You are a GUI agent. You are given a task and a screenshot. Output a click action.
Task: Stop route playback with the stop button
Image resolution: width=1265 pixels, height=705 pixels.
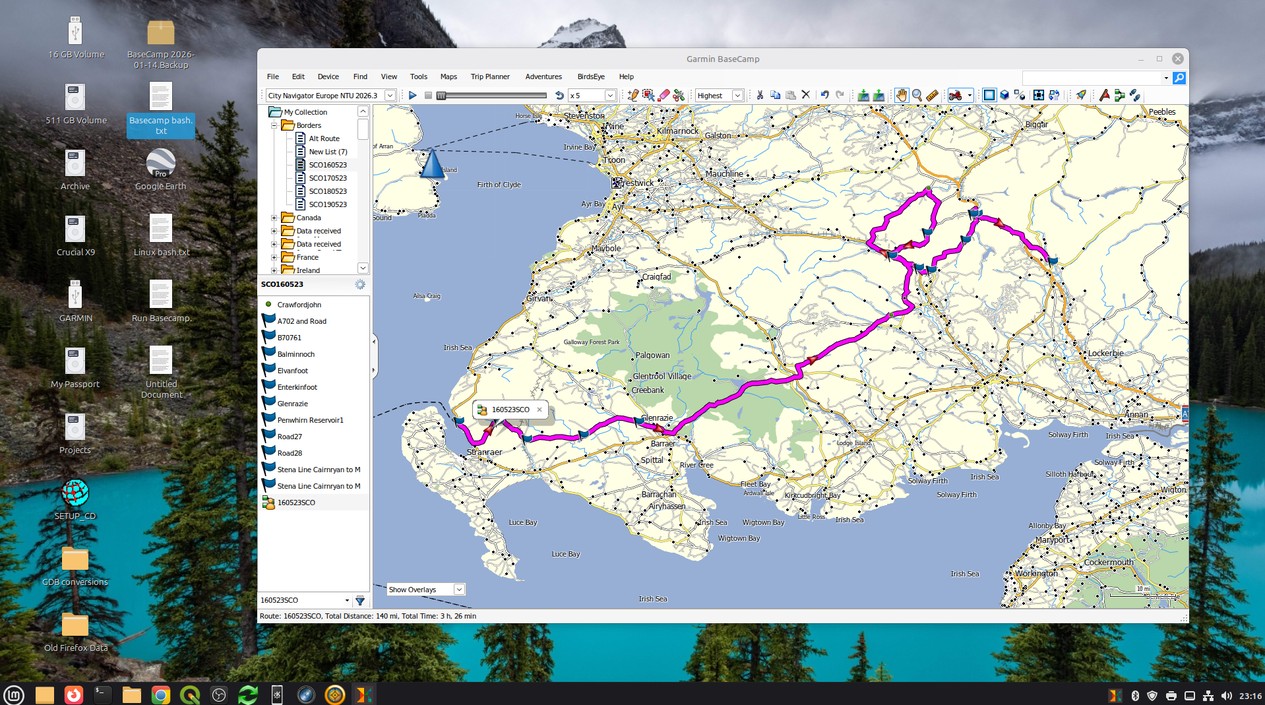(x=427, y=95)
